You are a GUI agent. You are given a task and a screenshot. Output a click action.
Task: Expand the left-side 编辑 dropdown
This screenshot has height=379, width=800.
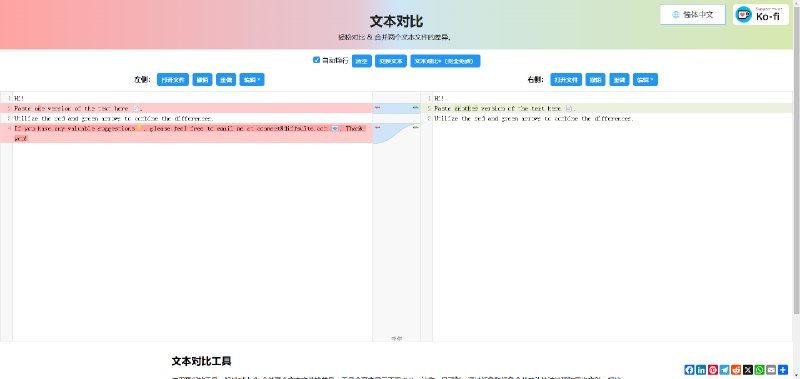pos(252,80)
